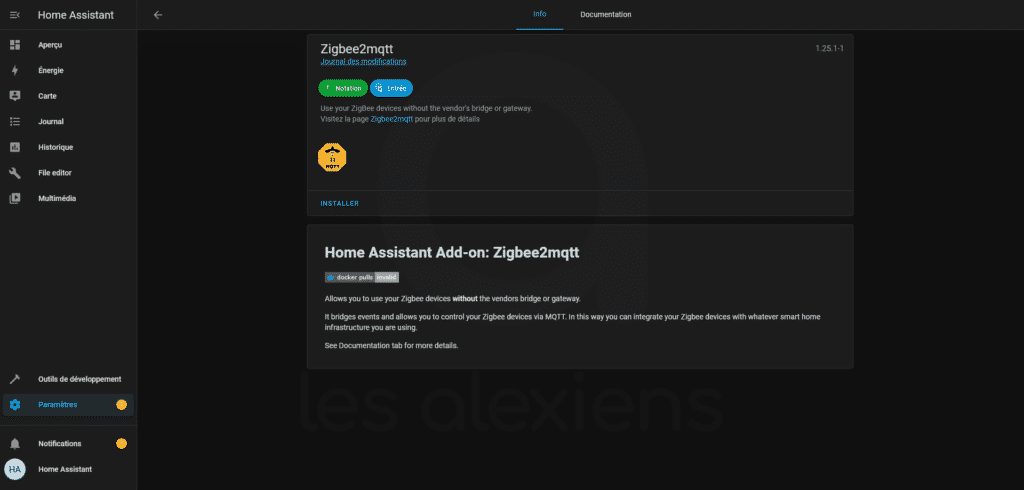Click the Home Assistant title
The height and width of the screenshot is (490, 1024).
pyautogui.click(x=76, y=15)
